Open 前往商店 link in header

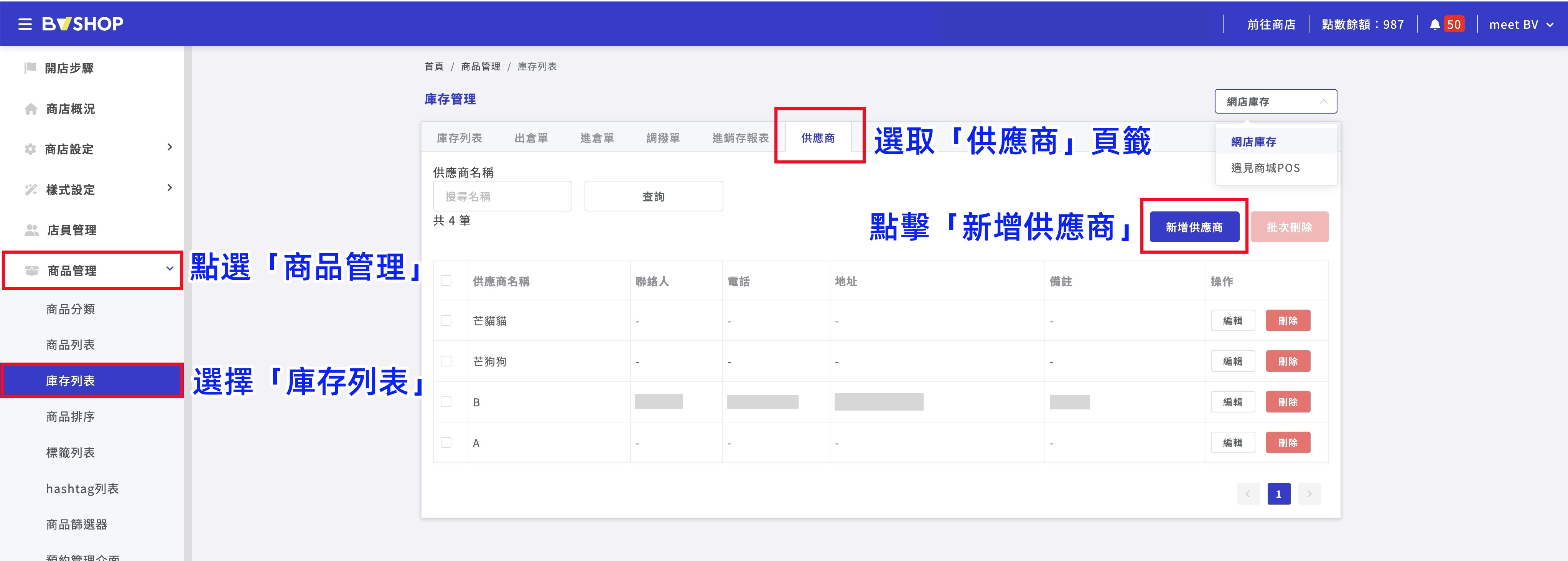[1272, 24]
